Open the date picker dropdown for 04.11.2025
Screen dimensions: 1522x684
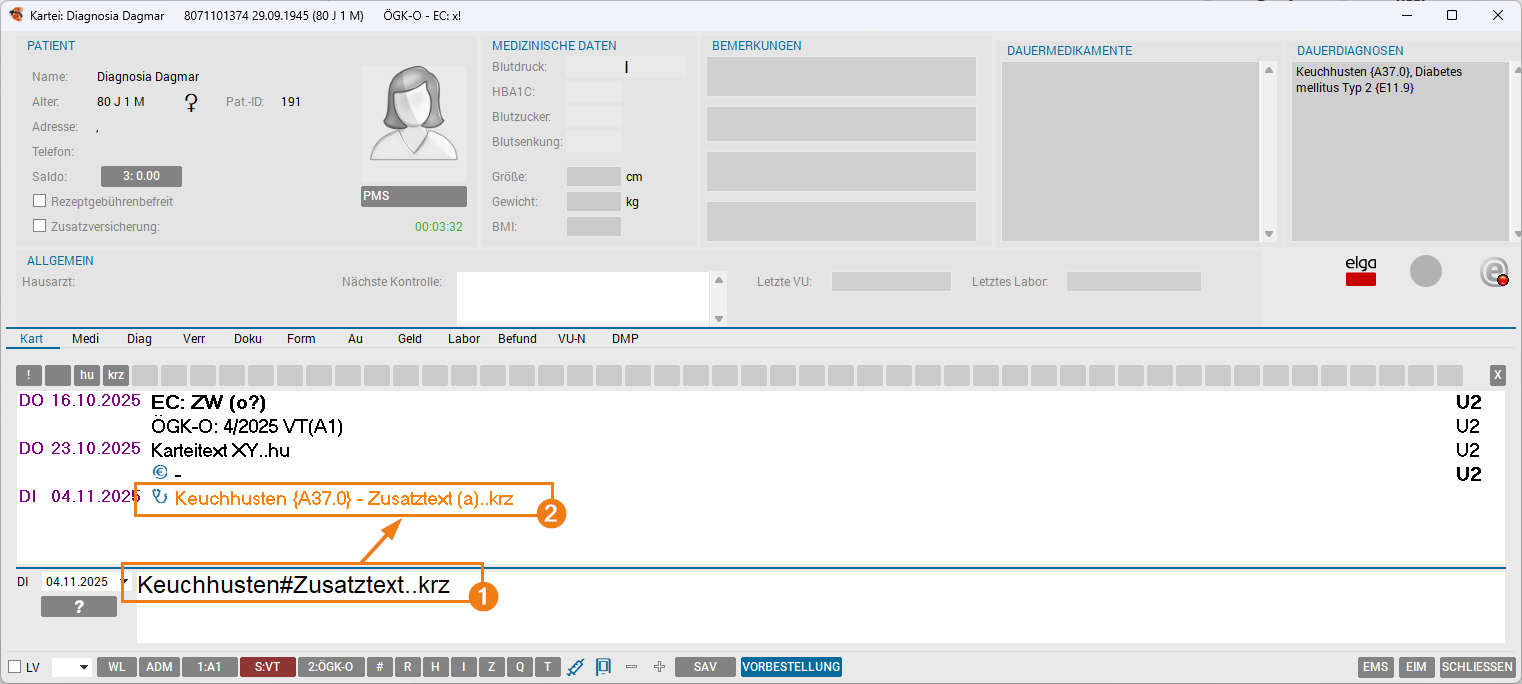[124, 582]
